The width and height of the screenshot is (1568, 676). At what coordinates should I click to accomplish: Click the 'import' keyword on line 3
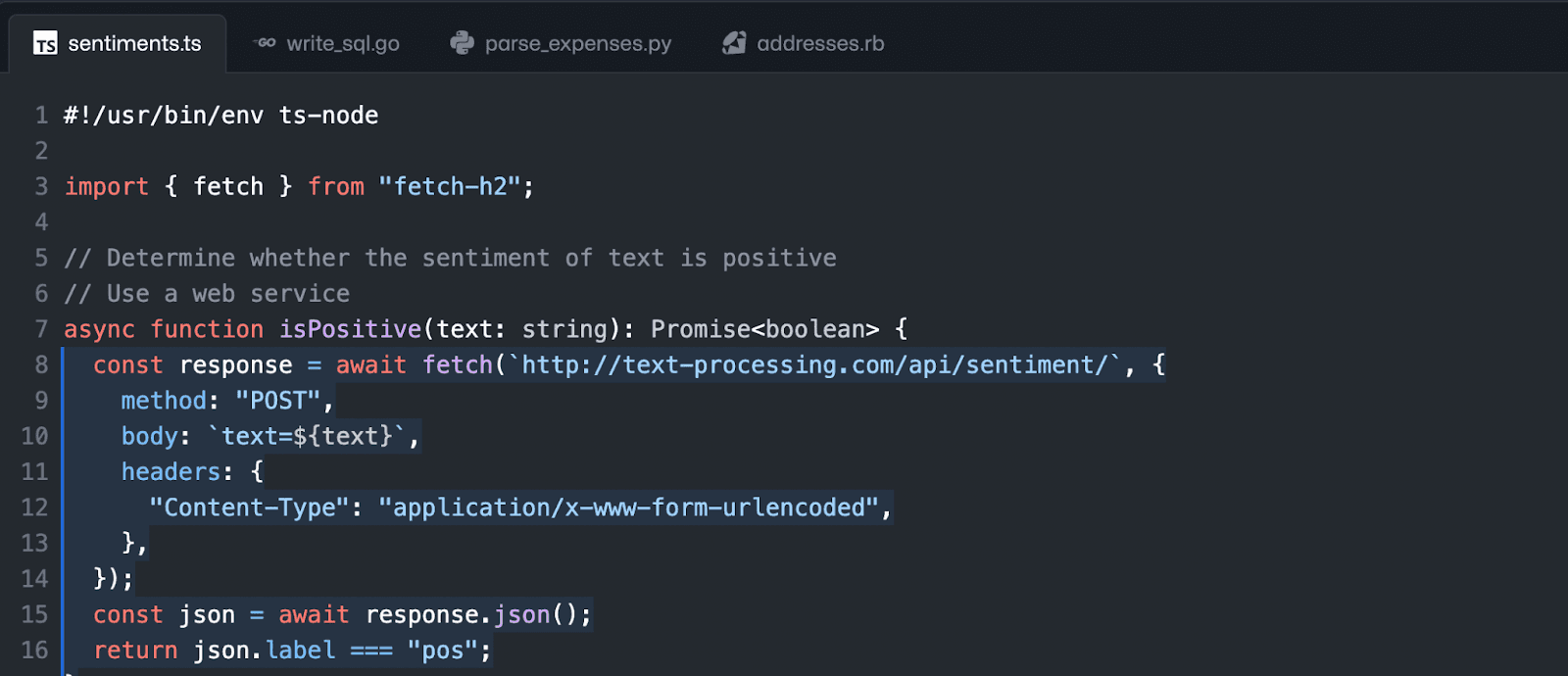coord(107,187)
